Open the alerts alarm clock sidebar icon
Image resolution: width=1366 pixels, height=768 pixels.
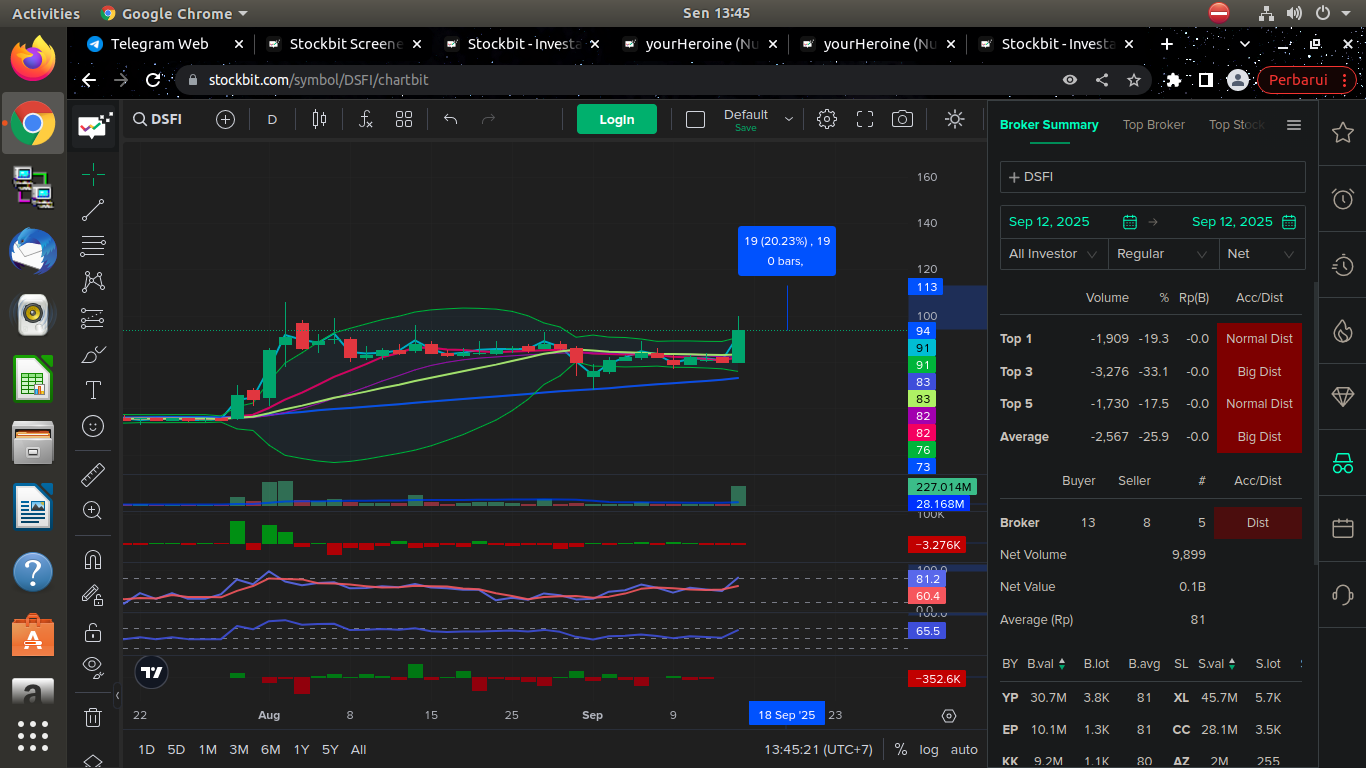tap(1343, 198)
